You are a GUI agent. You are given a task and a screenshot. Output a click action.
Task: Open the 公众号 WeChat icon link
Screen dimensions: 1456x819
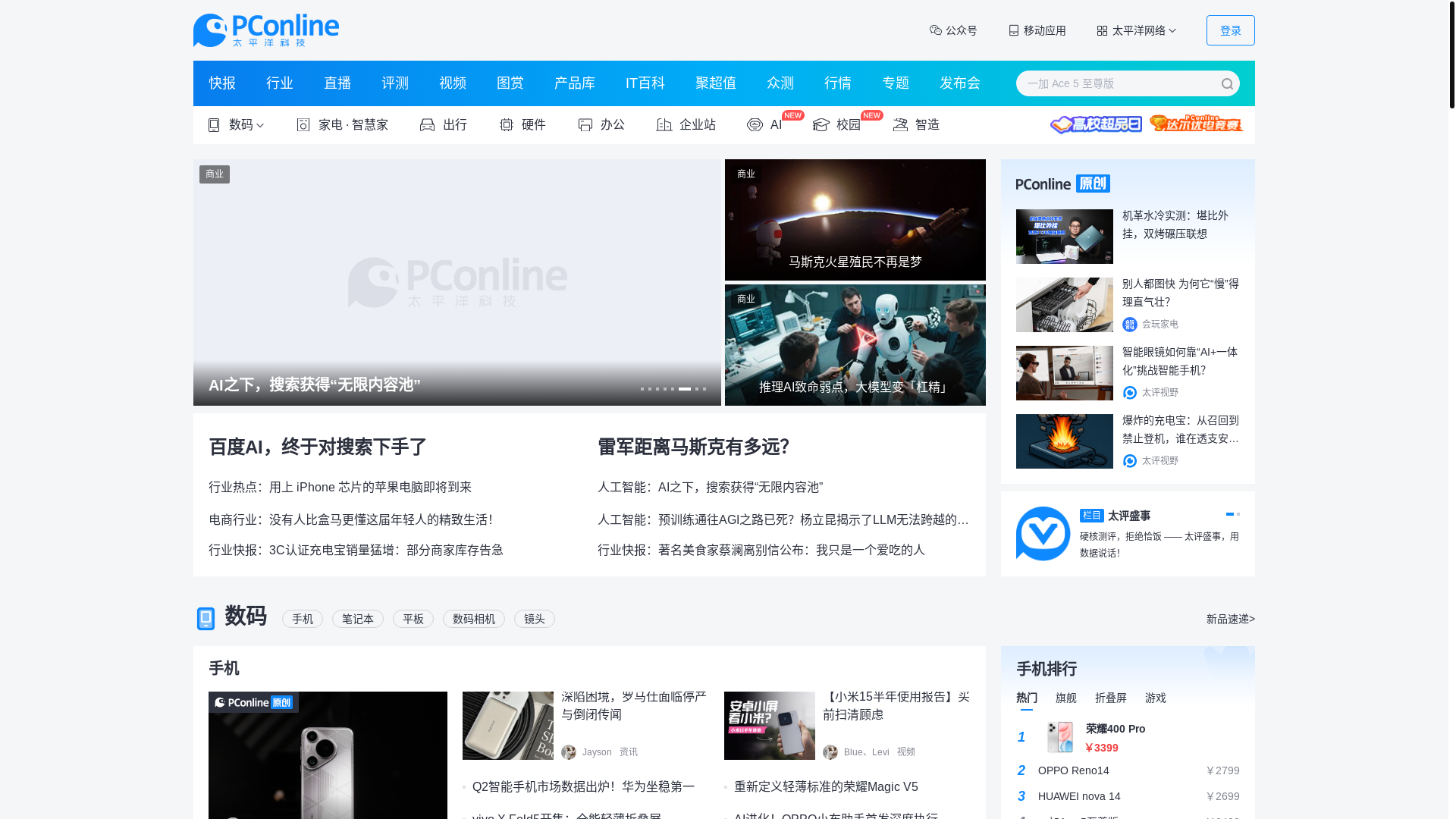[x=936, y=30]
